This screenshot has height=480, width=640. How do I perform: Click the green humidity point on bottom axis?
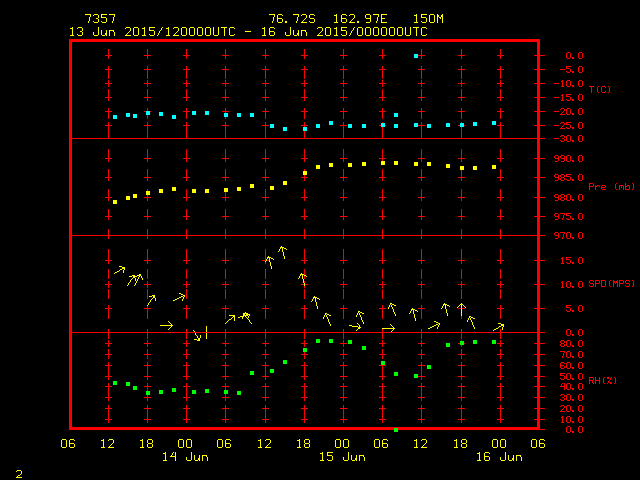(x=396, y=429)
